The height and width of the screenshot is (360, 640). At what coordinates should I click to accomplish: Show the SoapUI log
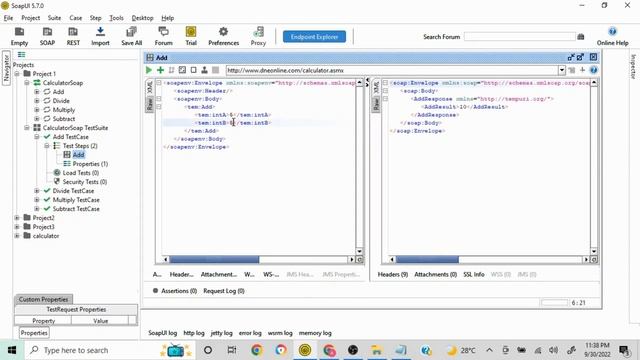tap(162, 333)
